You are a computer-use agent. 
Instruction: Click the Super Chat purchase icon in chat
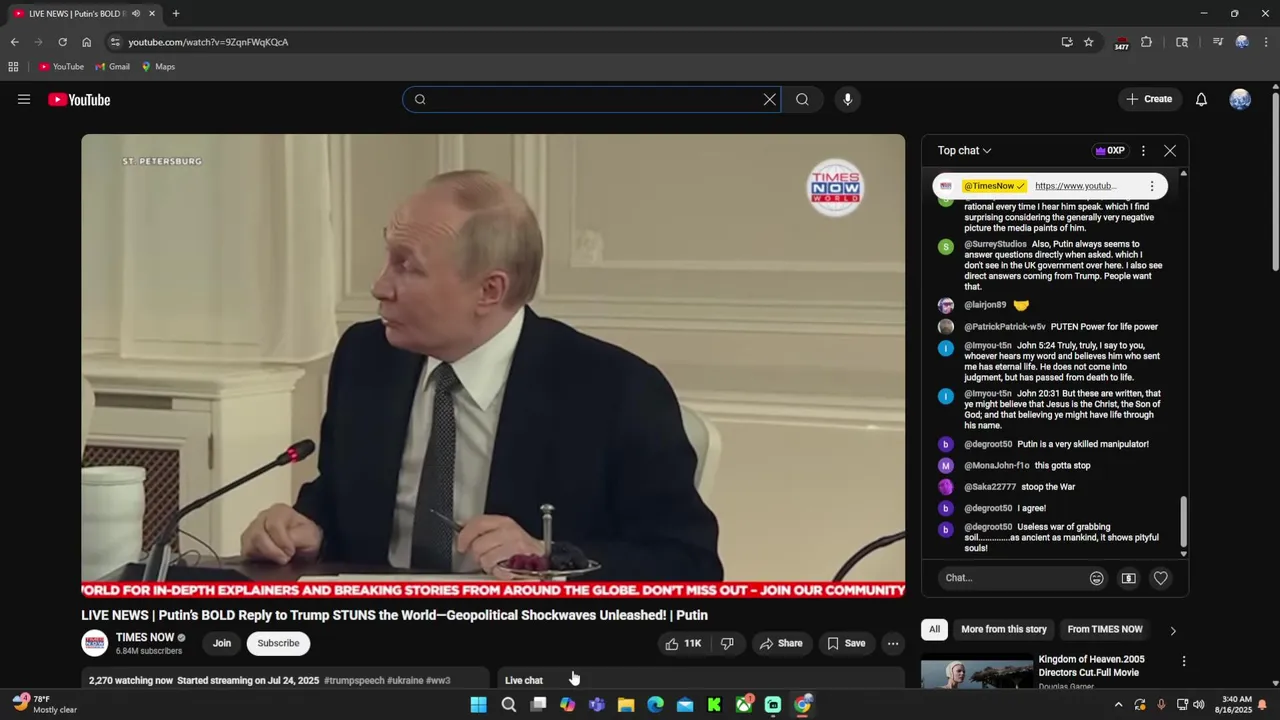tap(1128, 578)
